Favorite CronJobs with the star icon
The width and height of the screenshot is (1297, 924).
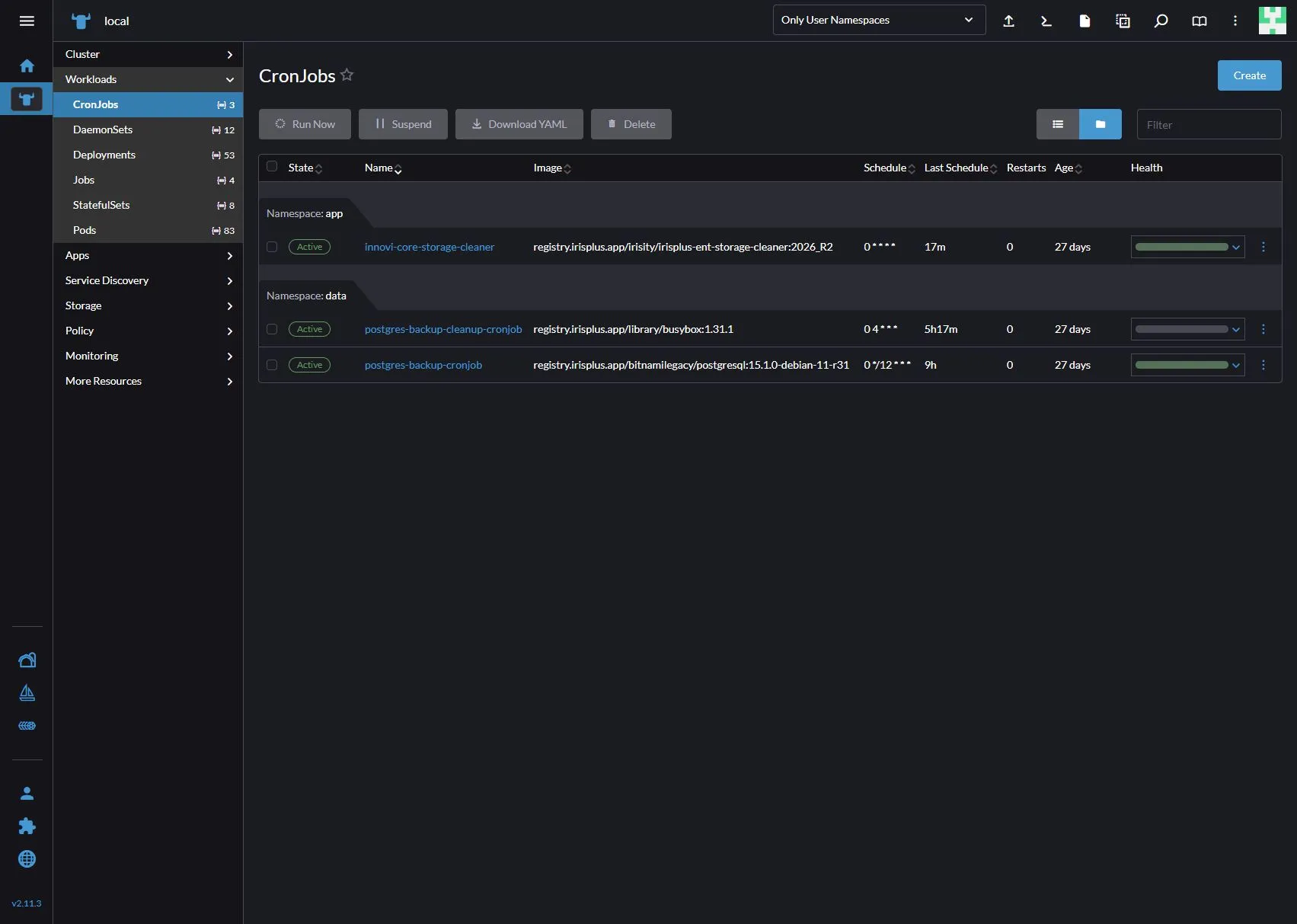coord(347,75)
